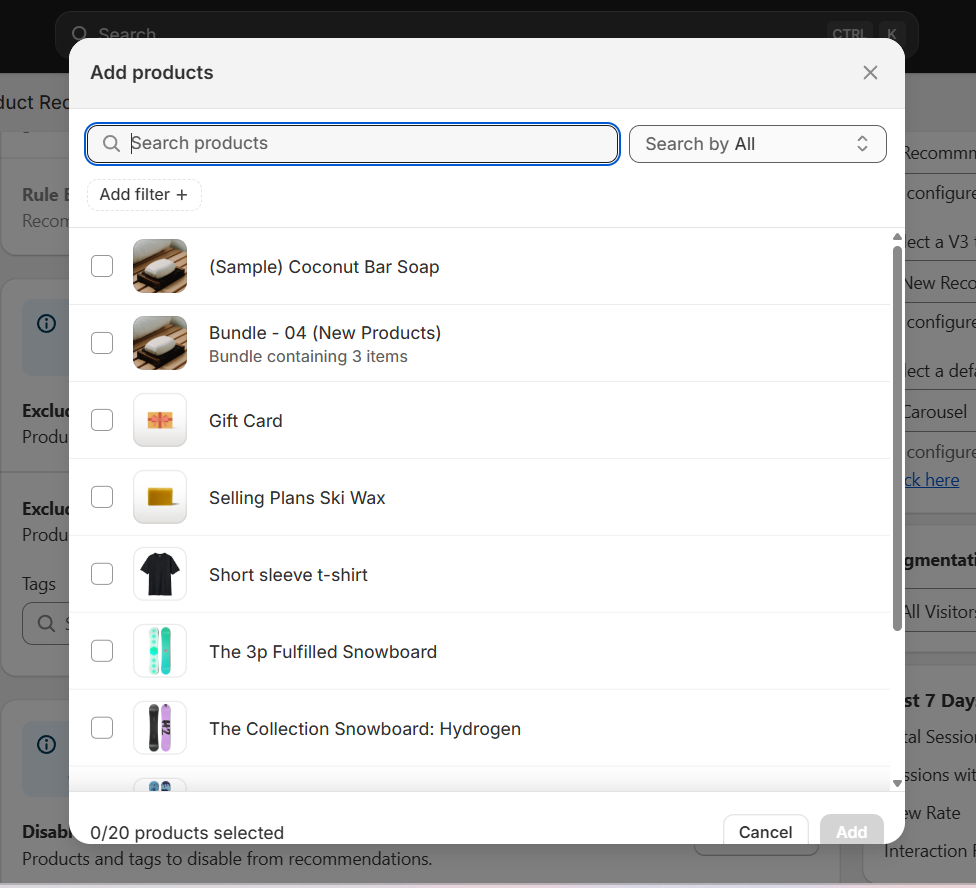
Task: Click the info icon in the Exclusions panel
Action: pos(45,323)
